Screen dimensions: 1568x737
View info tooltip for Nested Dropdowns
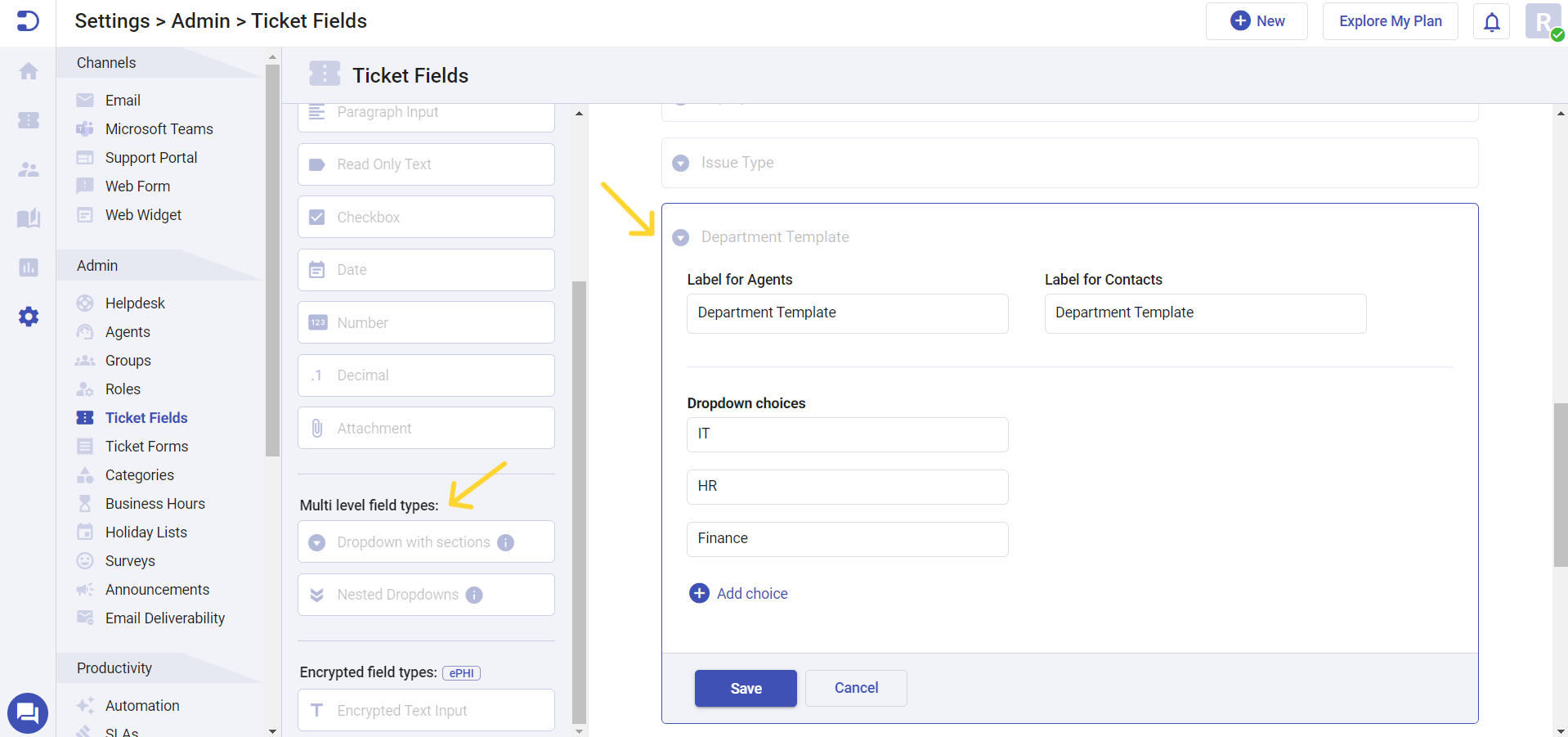[x=473, y=595]
